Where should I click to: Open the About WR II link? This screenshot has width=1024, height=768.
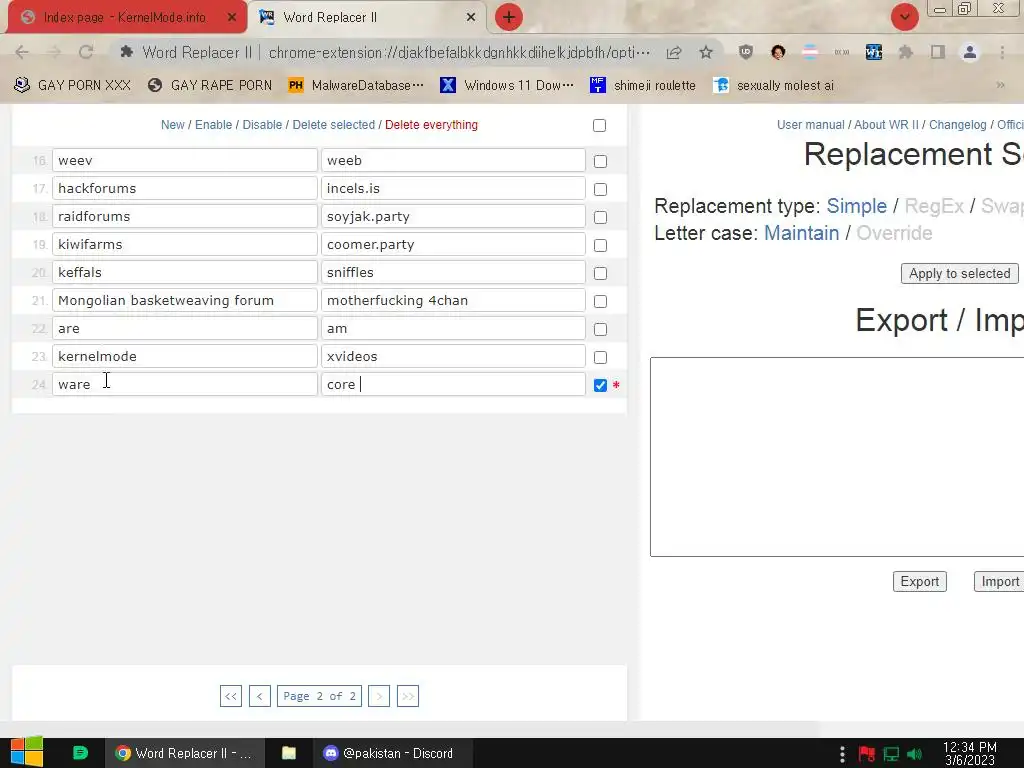(x=886, y=125)
